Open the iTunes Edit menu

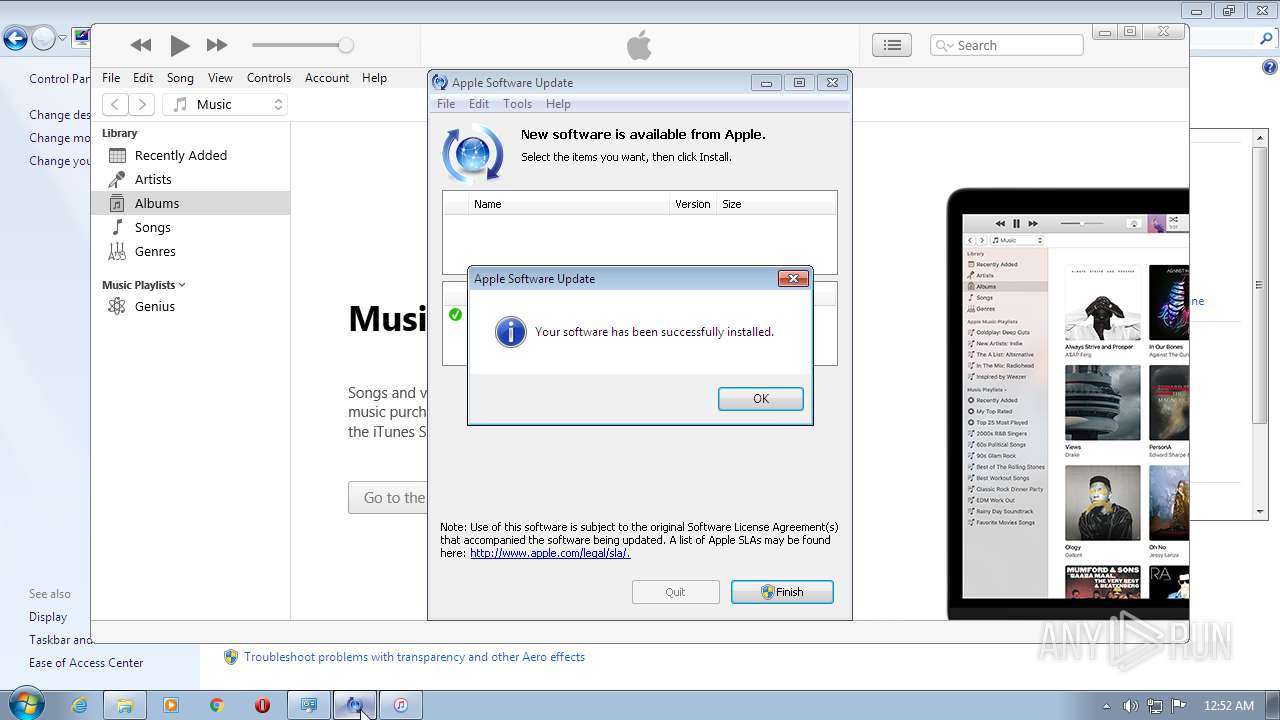(143, 78)
